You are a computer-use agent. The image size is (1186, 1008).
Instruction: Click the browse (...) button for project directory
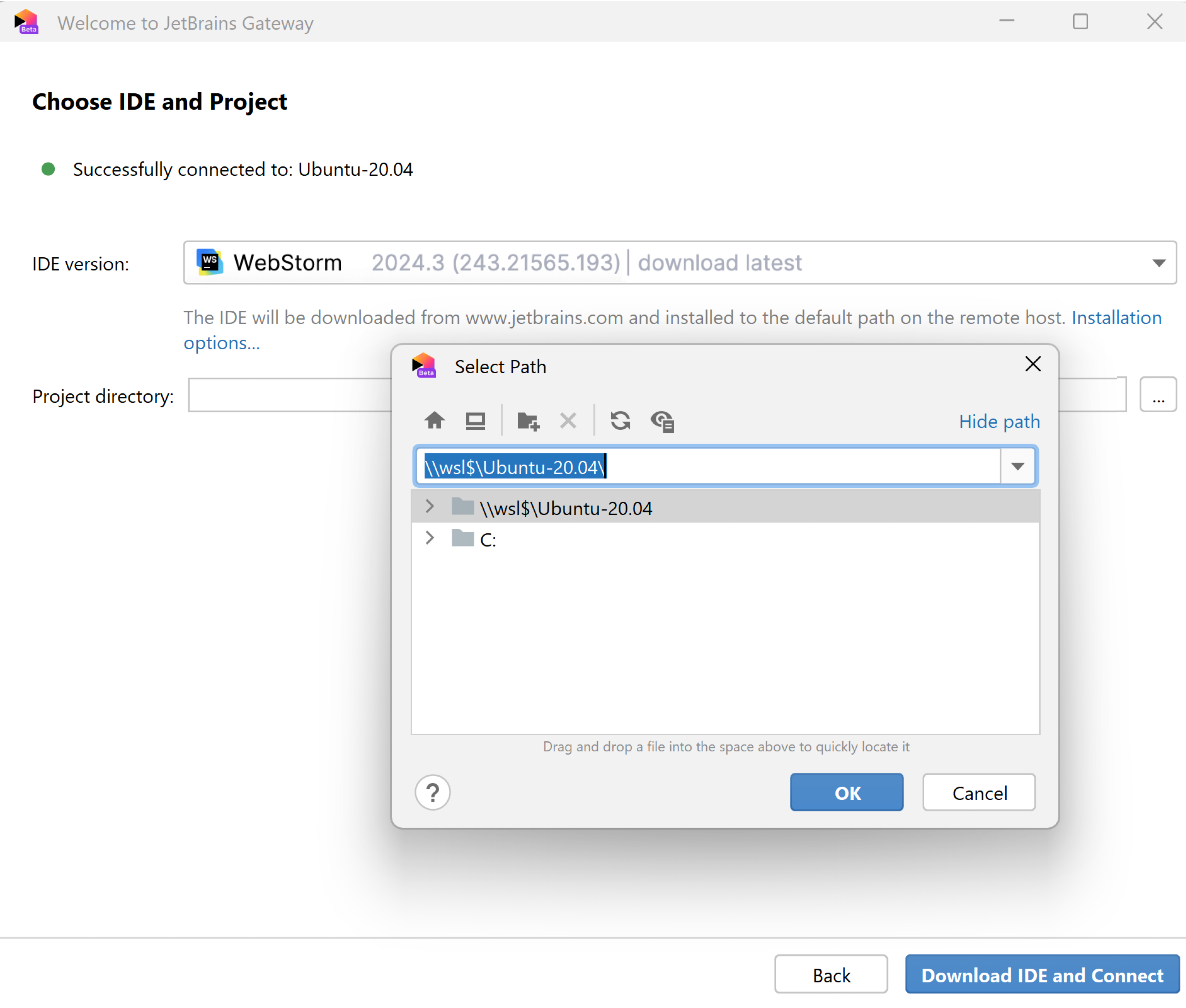click(x=1158, y=394)
